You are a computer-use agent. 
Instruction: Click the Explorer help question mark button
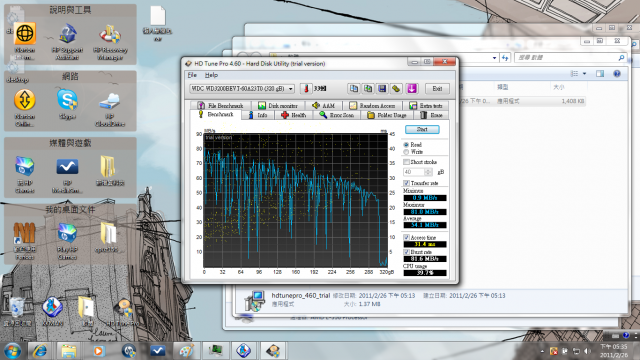coord(617,73)
